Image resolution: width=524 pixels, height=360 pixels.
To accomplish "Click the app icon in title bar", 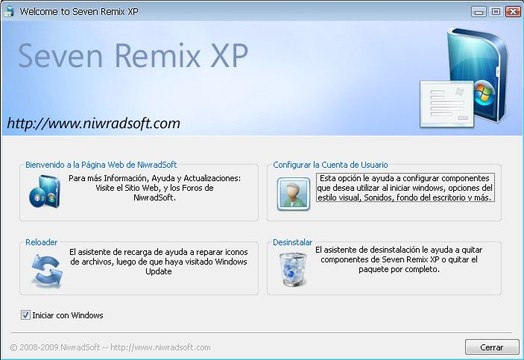I will click(x=9, y=11).
